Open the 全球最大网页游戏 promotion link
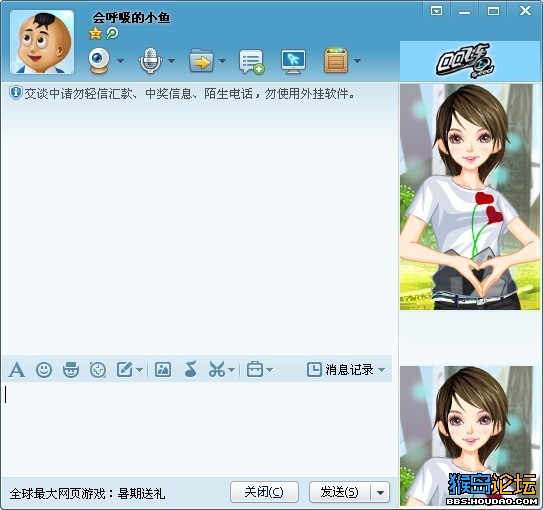Viewport: 543px width, 510px height. point(87,493)
